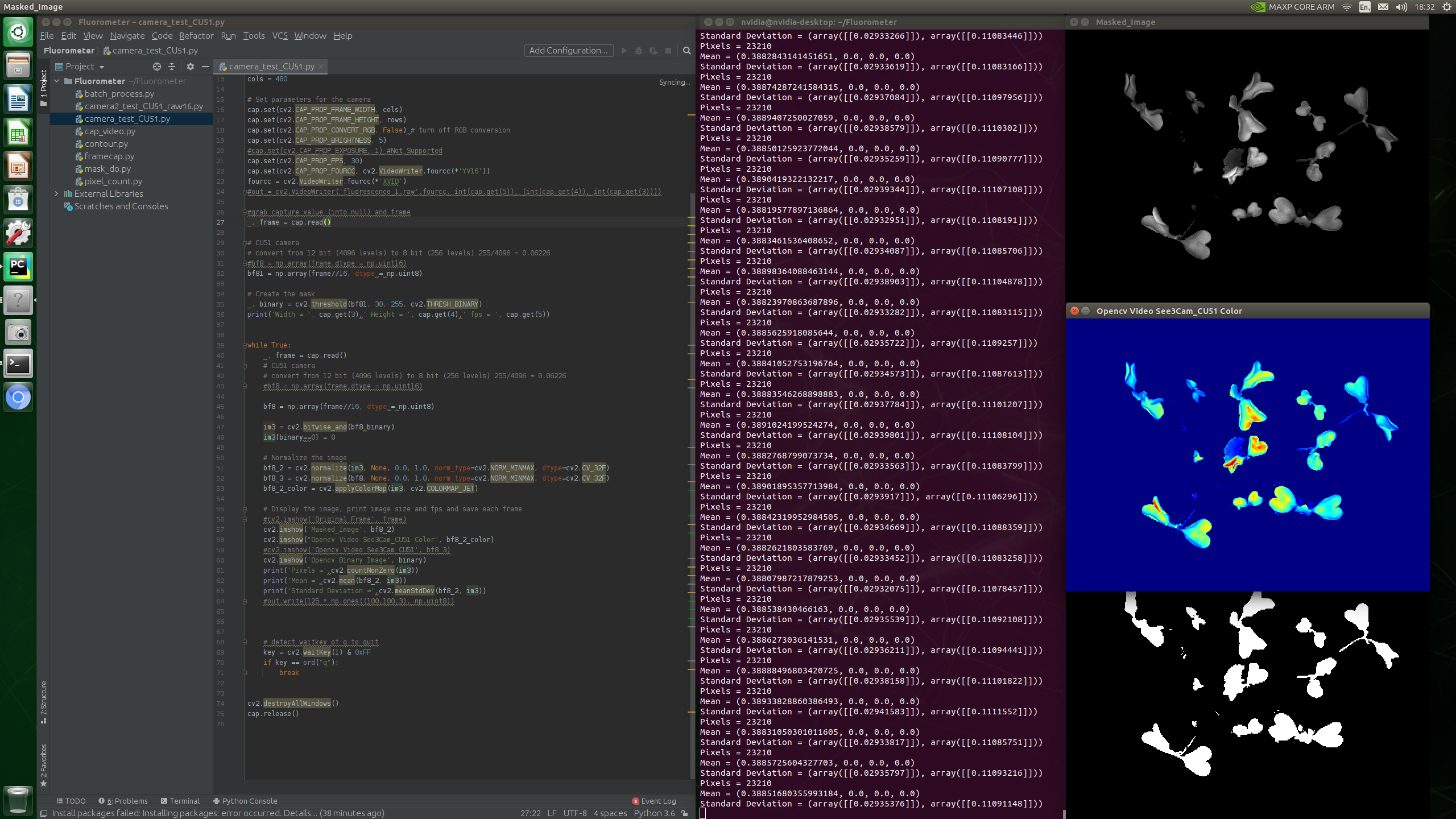Open the Terminal icon in the dock
Image resolution: width=1456 pixels, height=819 pixels.
click(x=18, y=364)
